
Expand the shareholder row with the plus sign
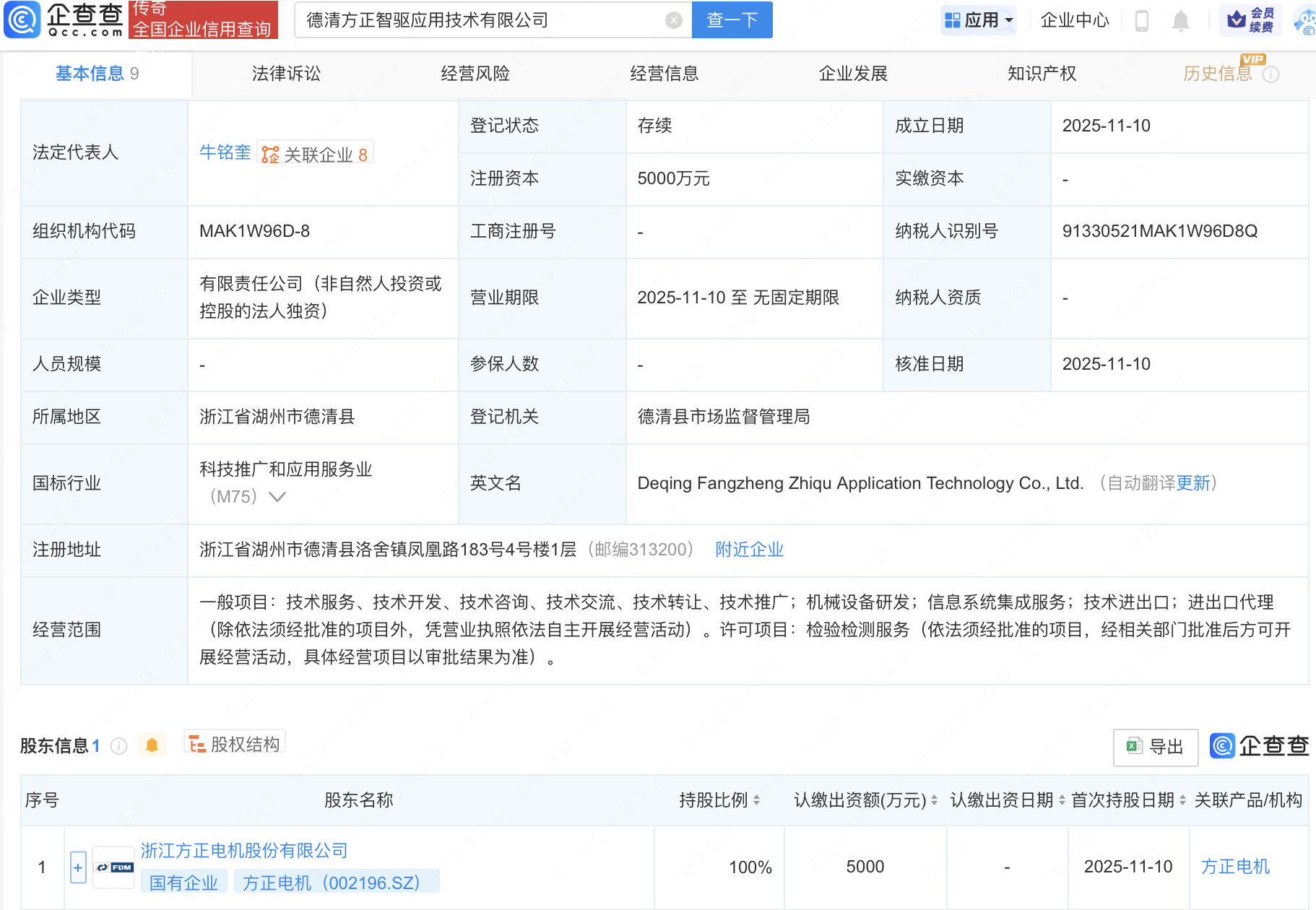(x=77, y=867)
